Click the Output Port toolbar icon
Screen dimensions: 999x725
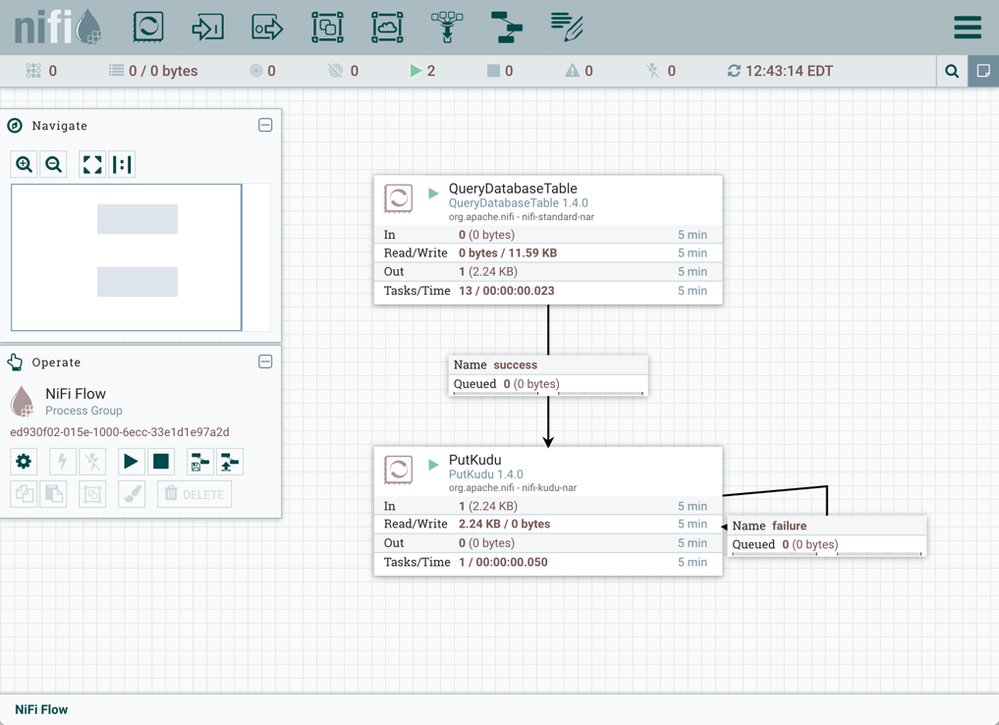click(x=267, y=27)
